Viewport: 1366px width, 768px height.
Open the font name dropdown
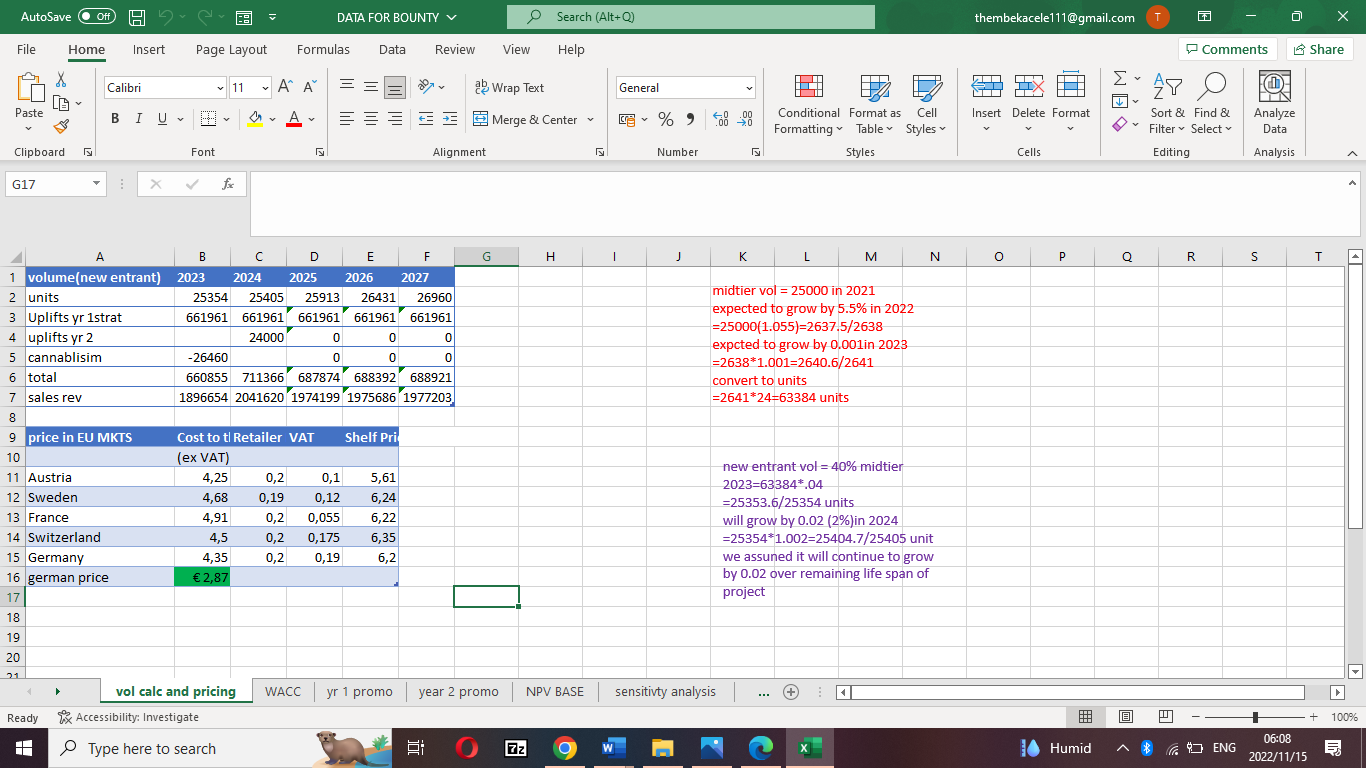coord(220,88)
